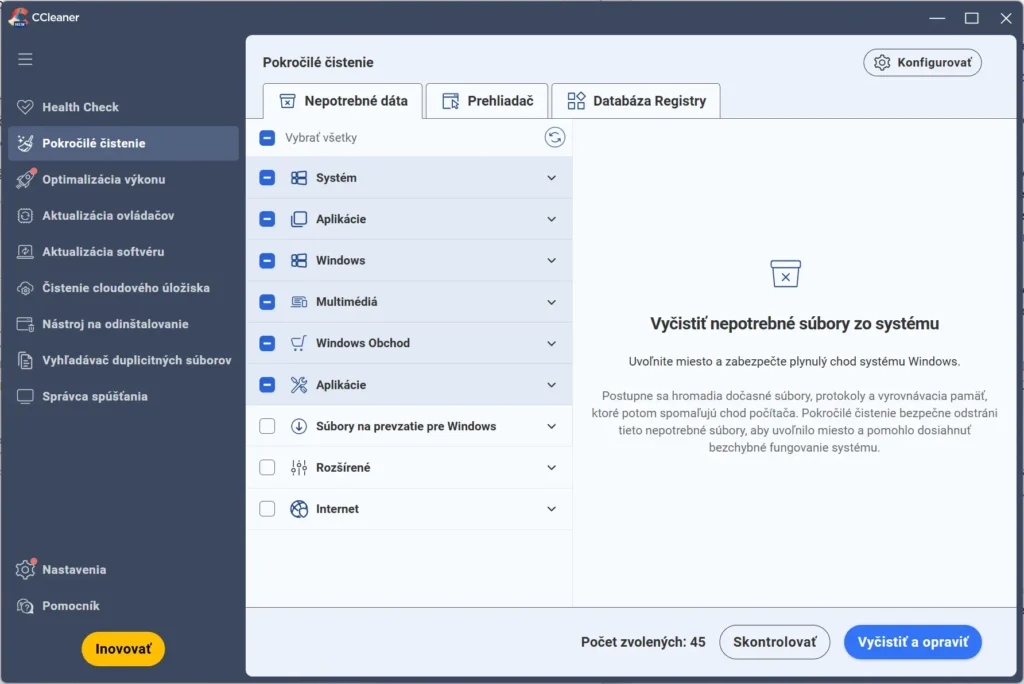
Task: Open Nástroj na odinštalovanie in the sidebar
Action: click(123, 324)
